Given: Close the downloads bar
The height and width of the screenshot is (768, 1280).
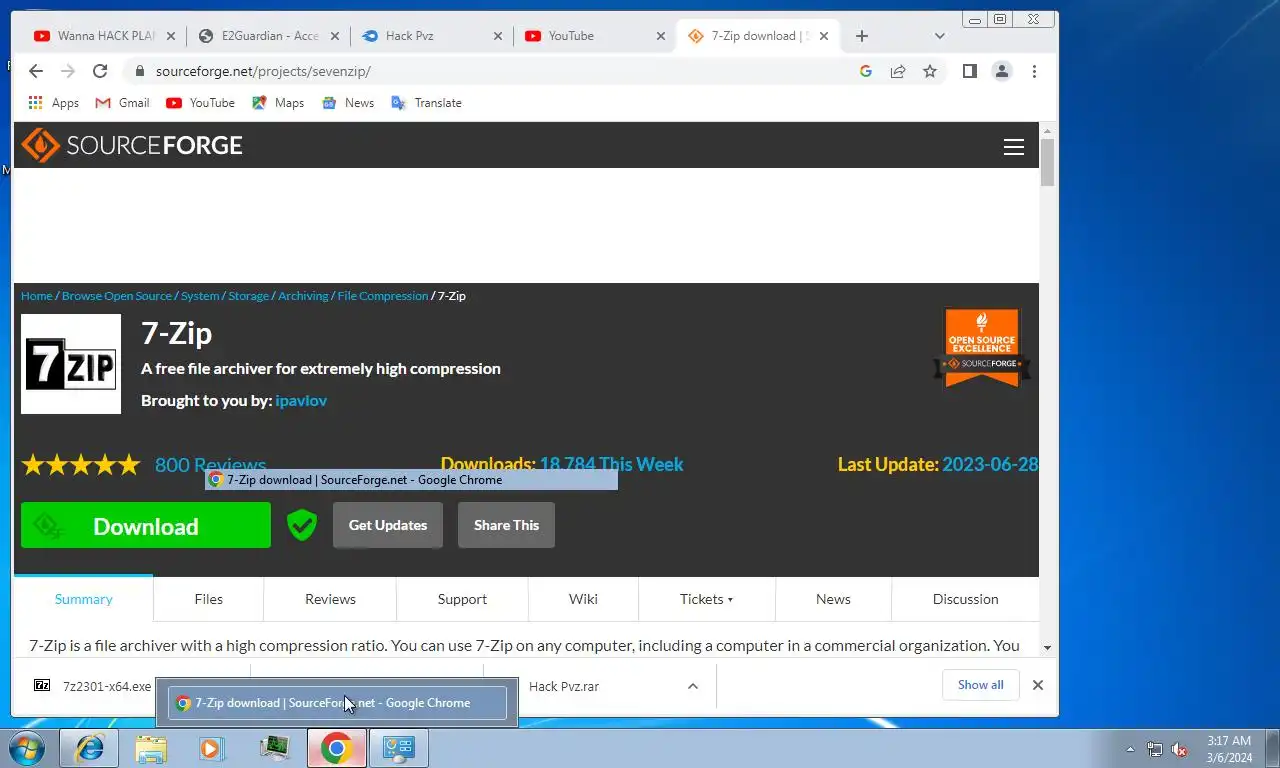Looking at the screenshot, I should 1038,685.
